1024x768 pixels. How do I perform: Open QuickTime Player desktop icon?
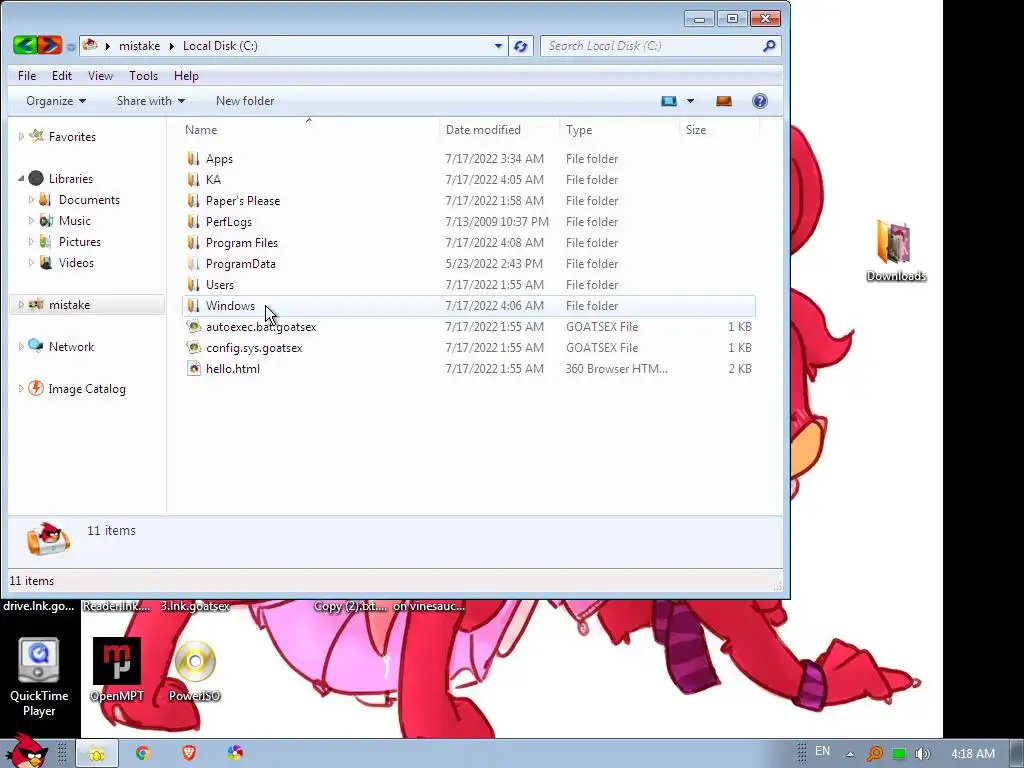[39, 677]
